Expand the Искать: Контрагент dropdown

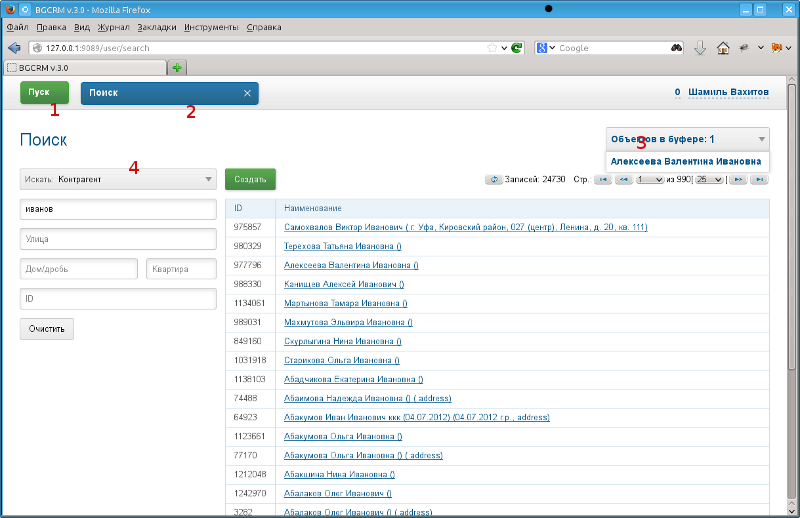[x=118, y=179]
